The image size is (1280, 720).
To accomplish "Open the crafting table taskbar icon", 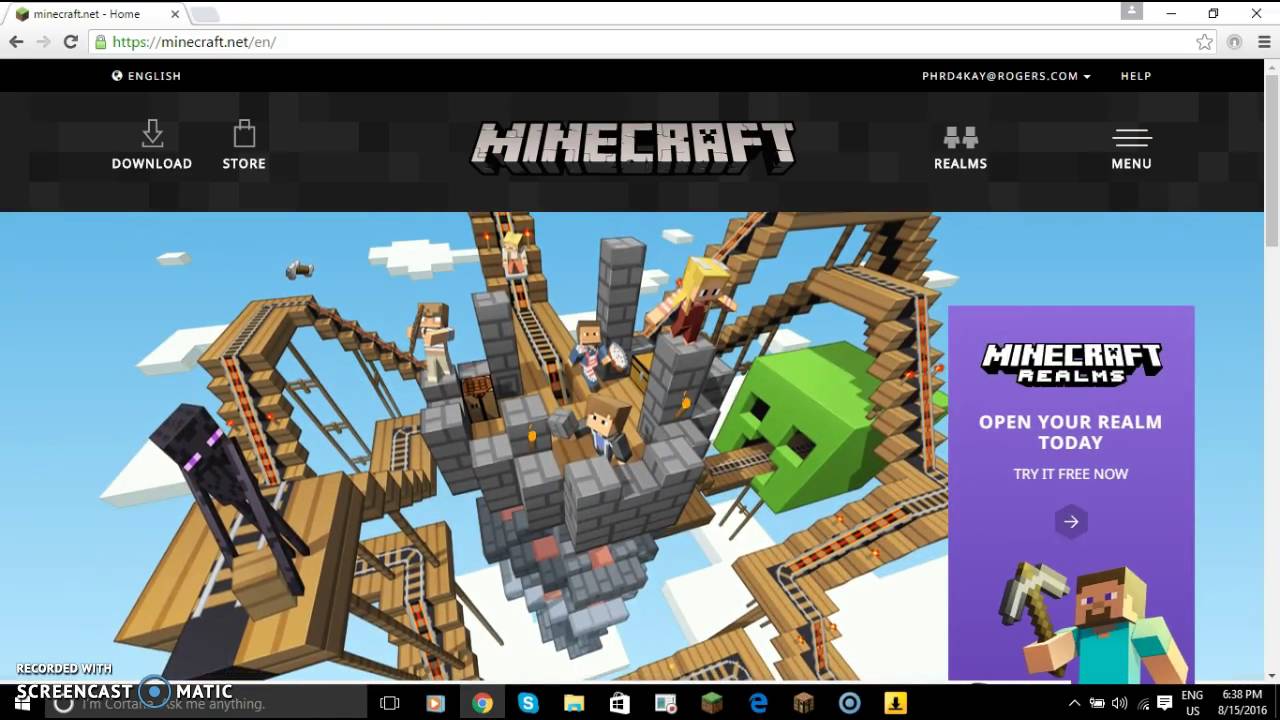I will coord(804,703).
